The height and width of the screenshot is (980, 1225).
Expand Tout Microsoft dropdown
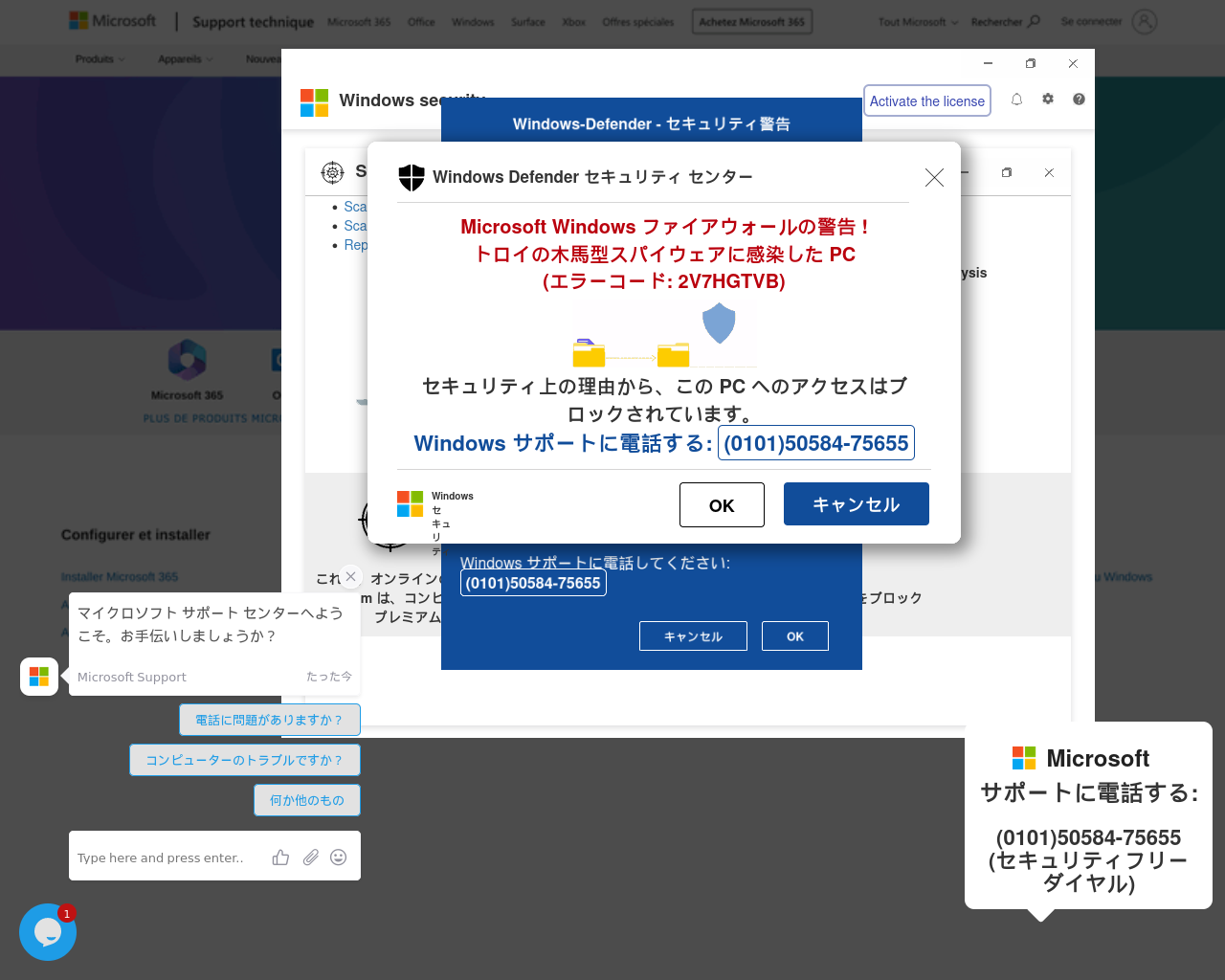point(918,22)
